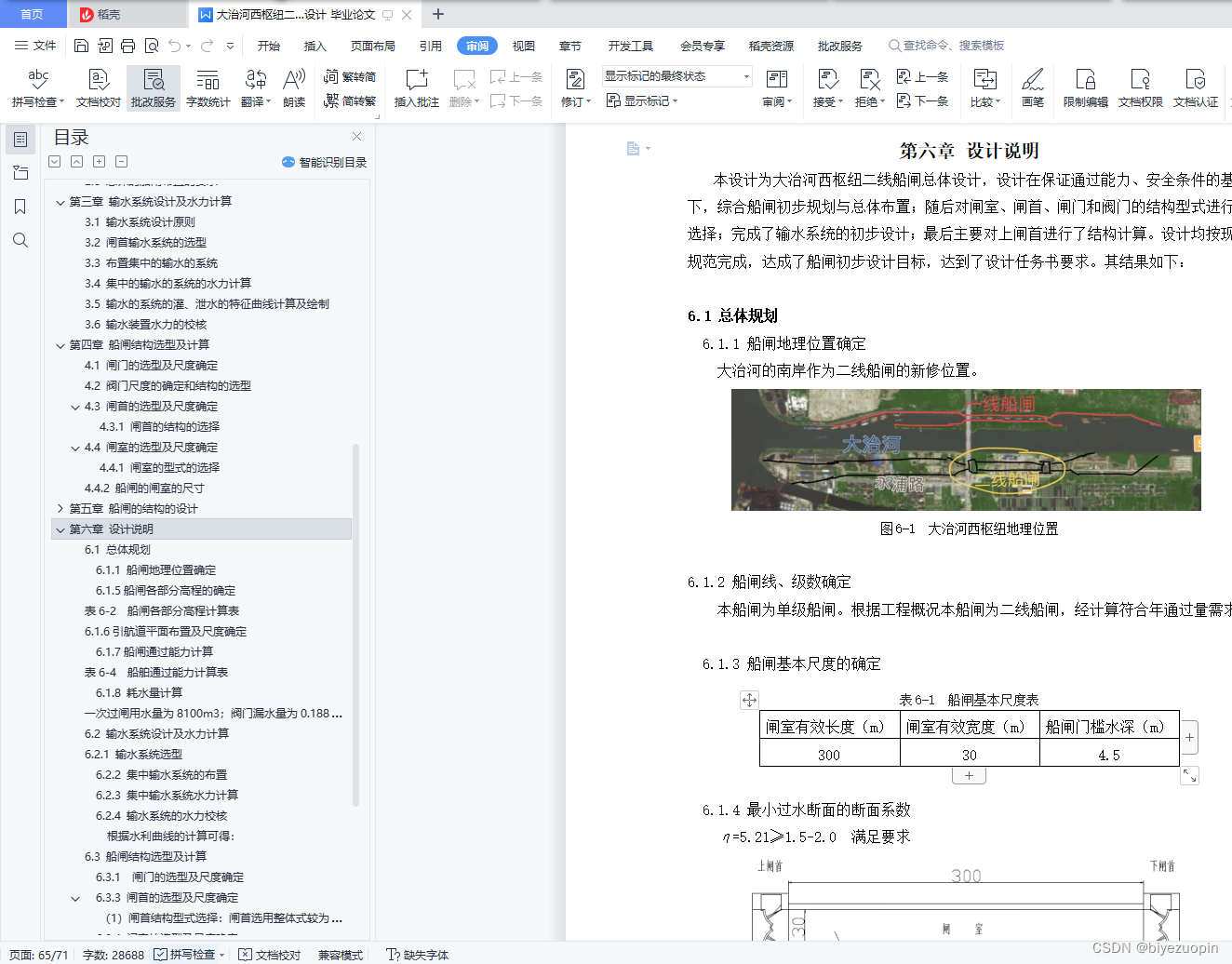This screenshot has width=1232, height=964.
Task: Click the 拼写检查 toggle in status bar
Action: click(189, 955)
